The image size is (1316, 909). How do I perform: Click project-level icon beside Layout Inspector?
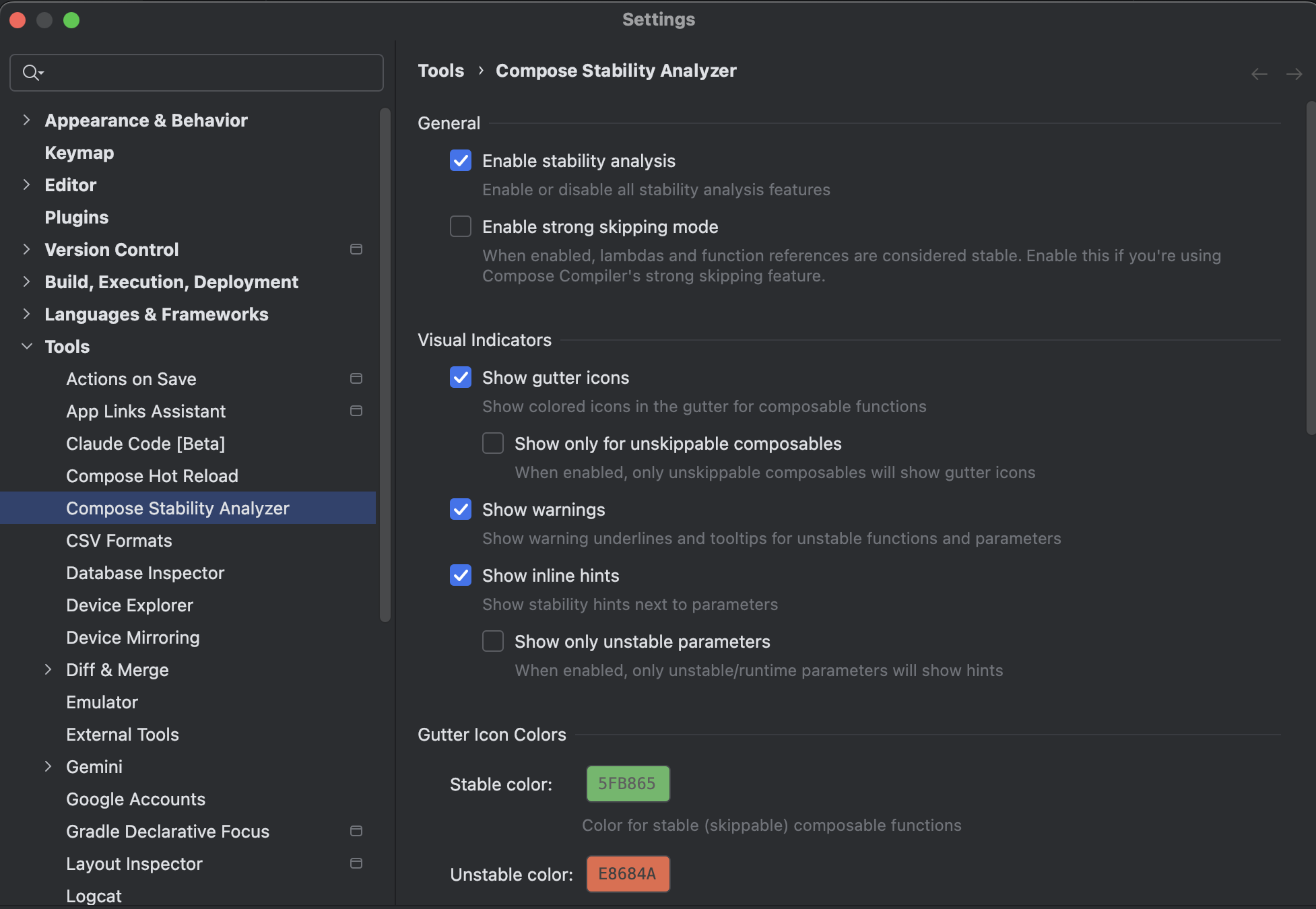pyautogui.click(x=356, y=863)
